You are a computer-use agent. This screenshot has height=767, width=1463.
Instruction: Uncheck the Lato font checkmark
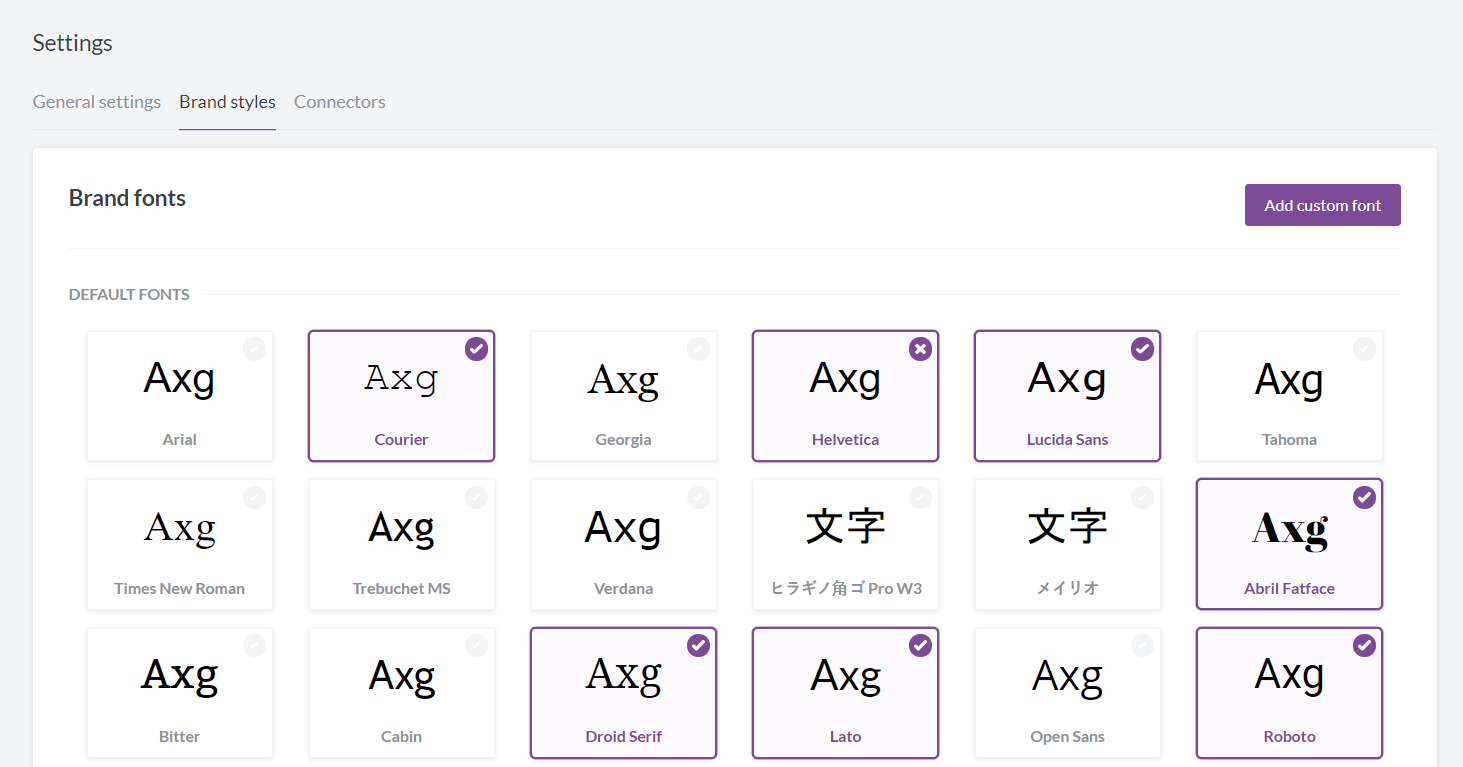[921, 646]
